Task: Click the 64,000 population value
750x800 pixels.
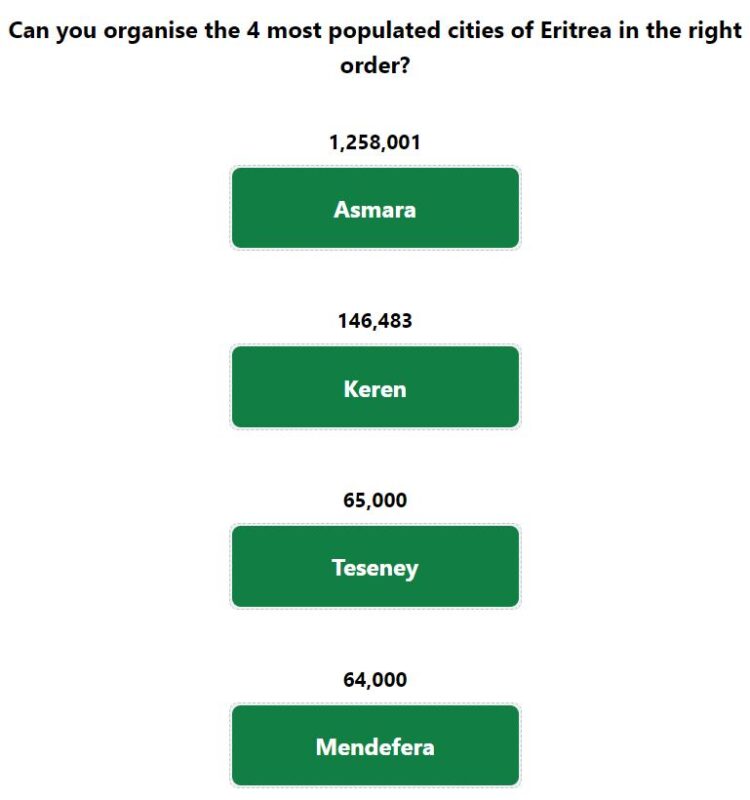Action: tap(375, 680)
